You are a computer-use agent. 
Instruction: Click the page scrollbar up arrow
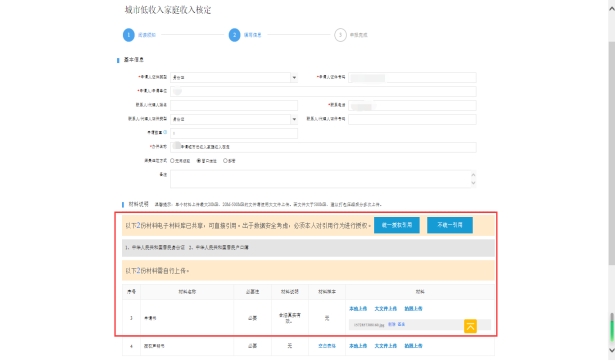point(611,9)
